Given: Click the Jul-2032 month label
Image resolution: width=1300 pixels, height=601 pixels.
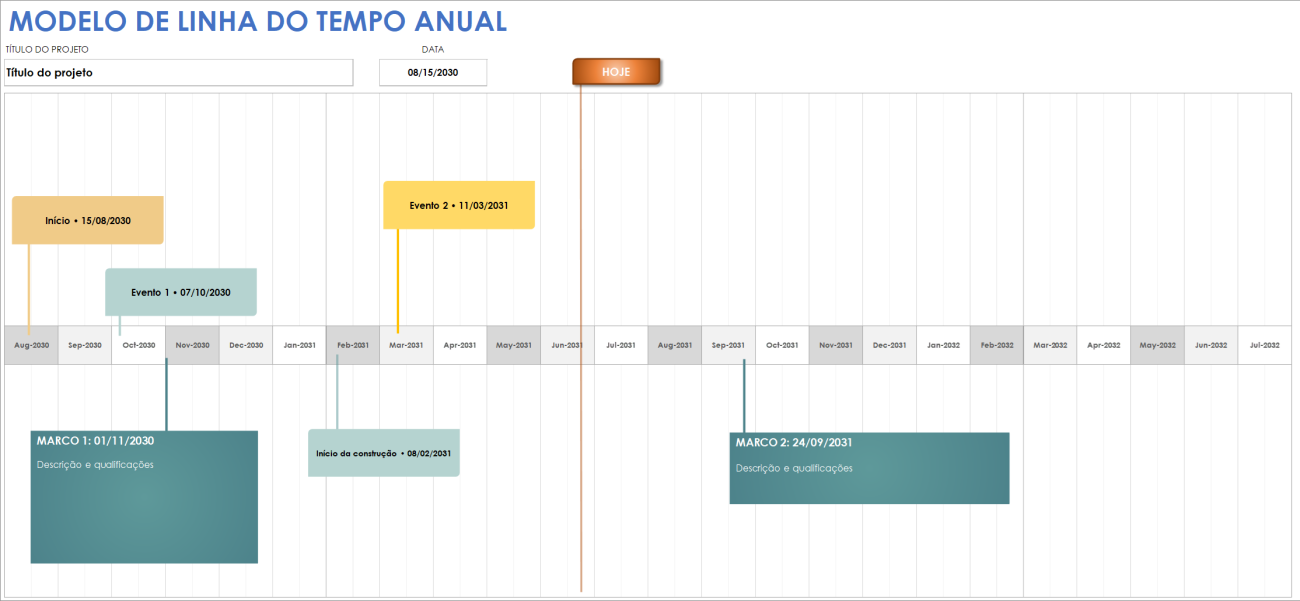Looking at the screenshot, I should (1264, 344).
